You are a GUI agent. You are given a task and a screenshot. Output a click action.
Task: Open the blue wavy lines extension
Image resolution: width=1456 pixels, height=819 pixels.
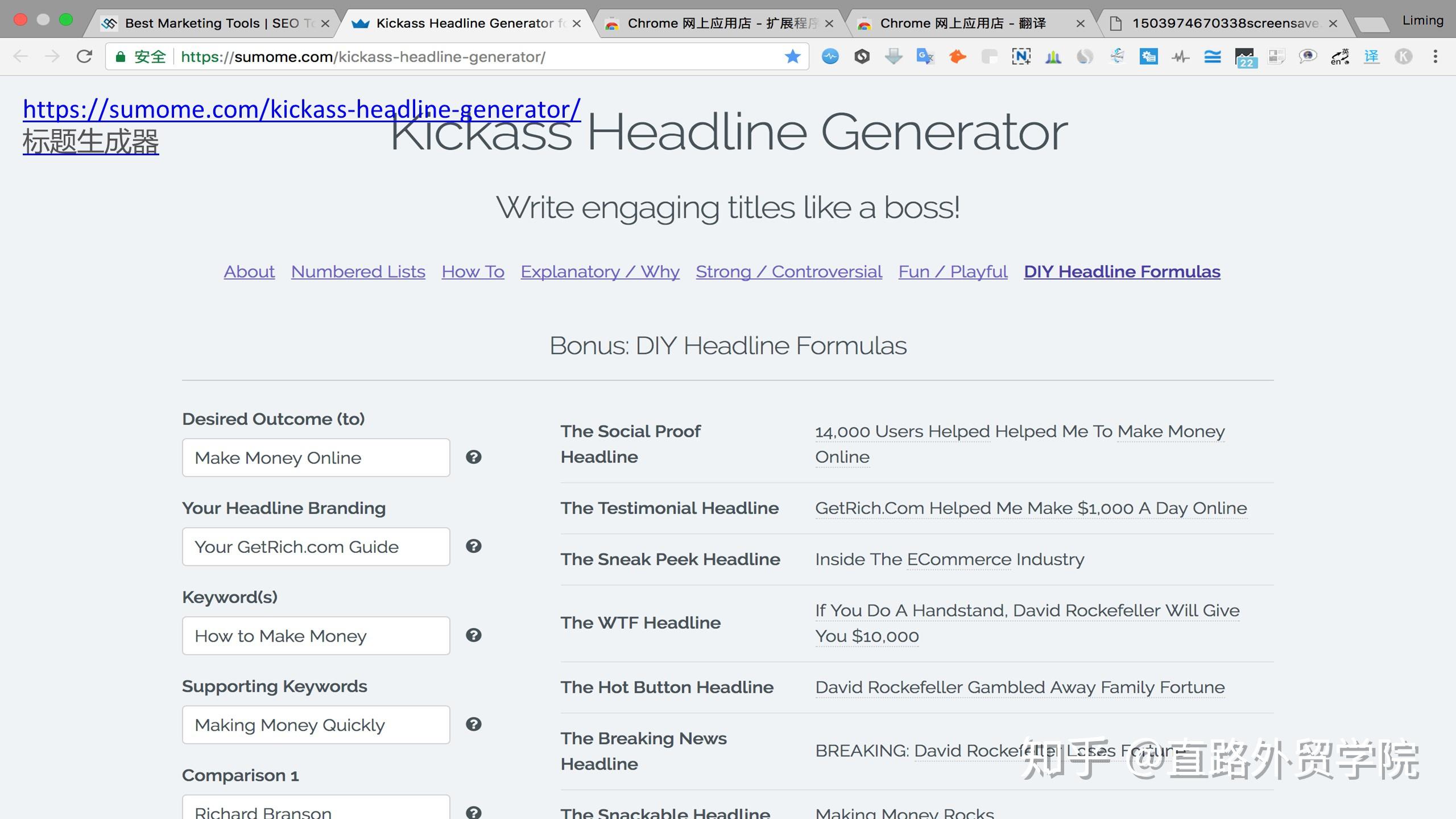click(x=1212, y=56)
